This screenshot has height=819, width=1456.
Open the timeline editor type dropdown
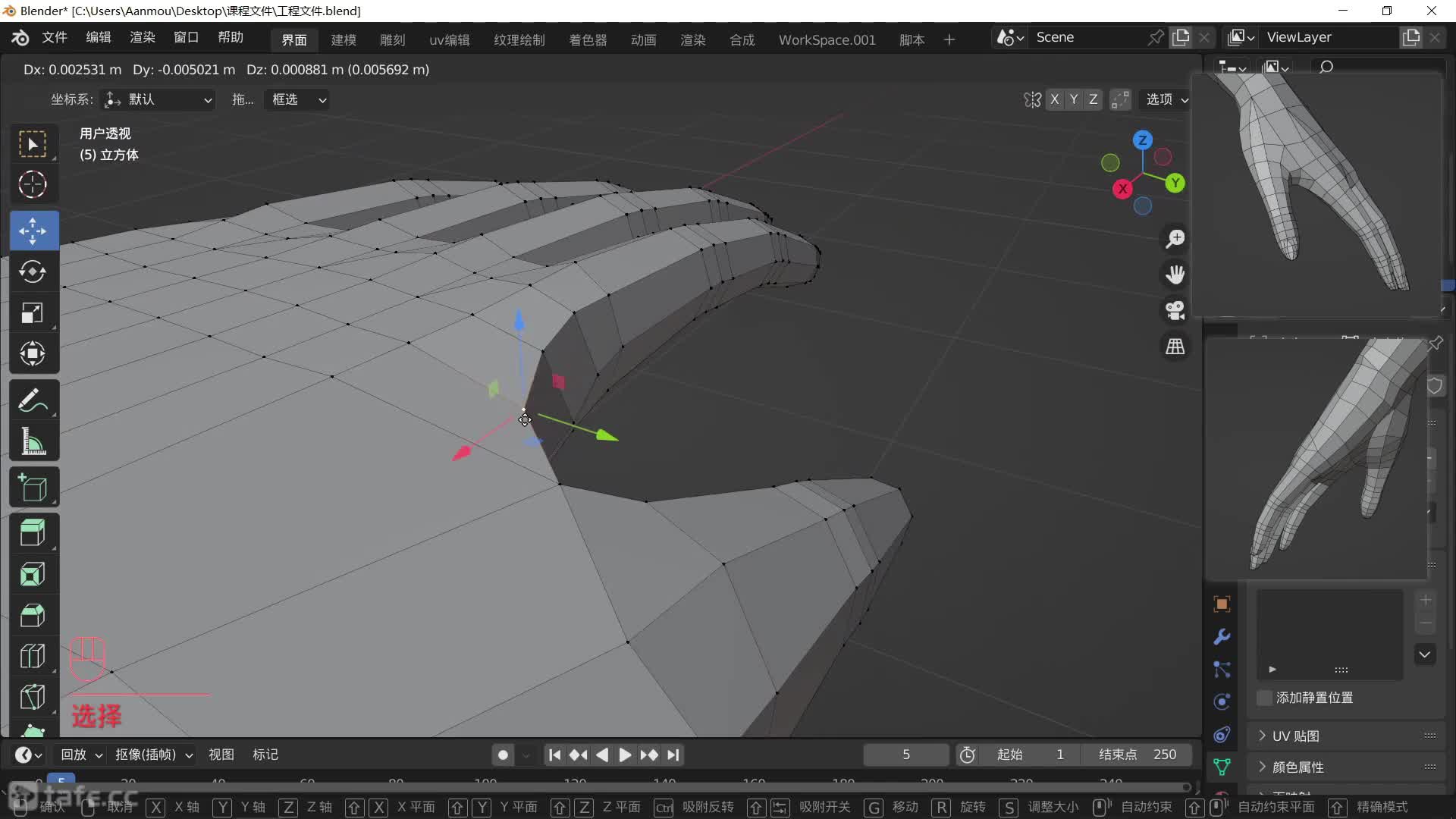(29, 755)
